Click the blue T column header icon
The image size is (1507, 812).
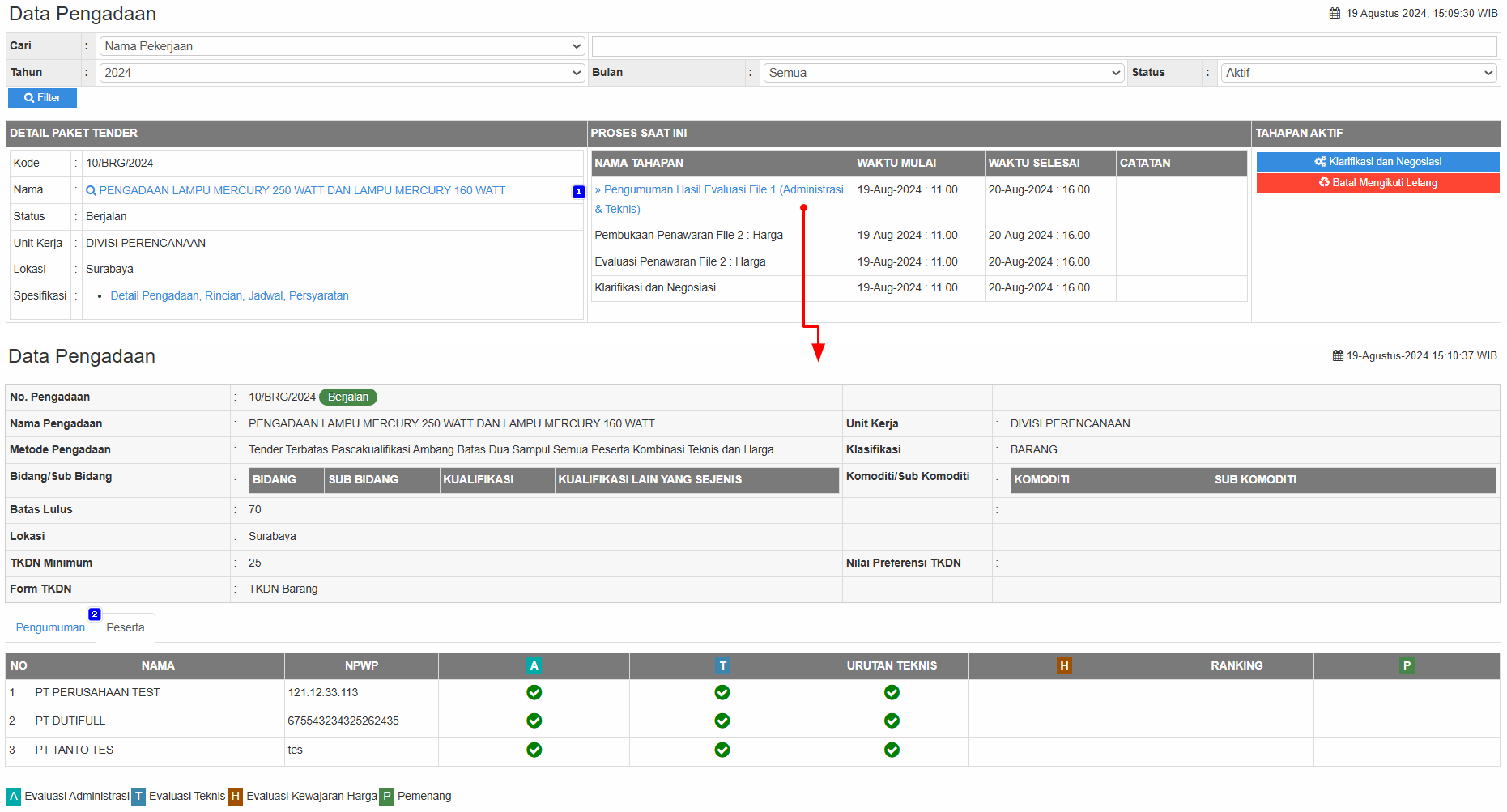click(x=722, y=666)
